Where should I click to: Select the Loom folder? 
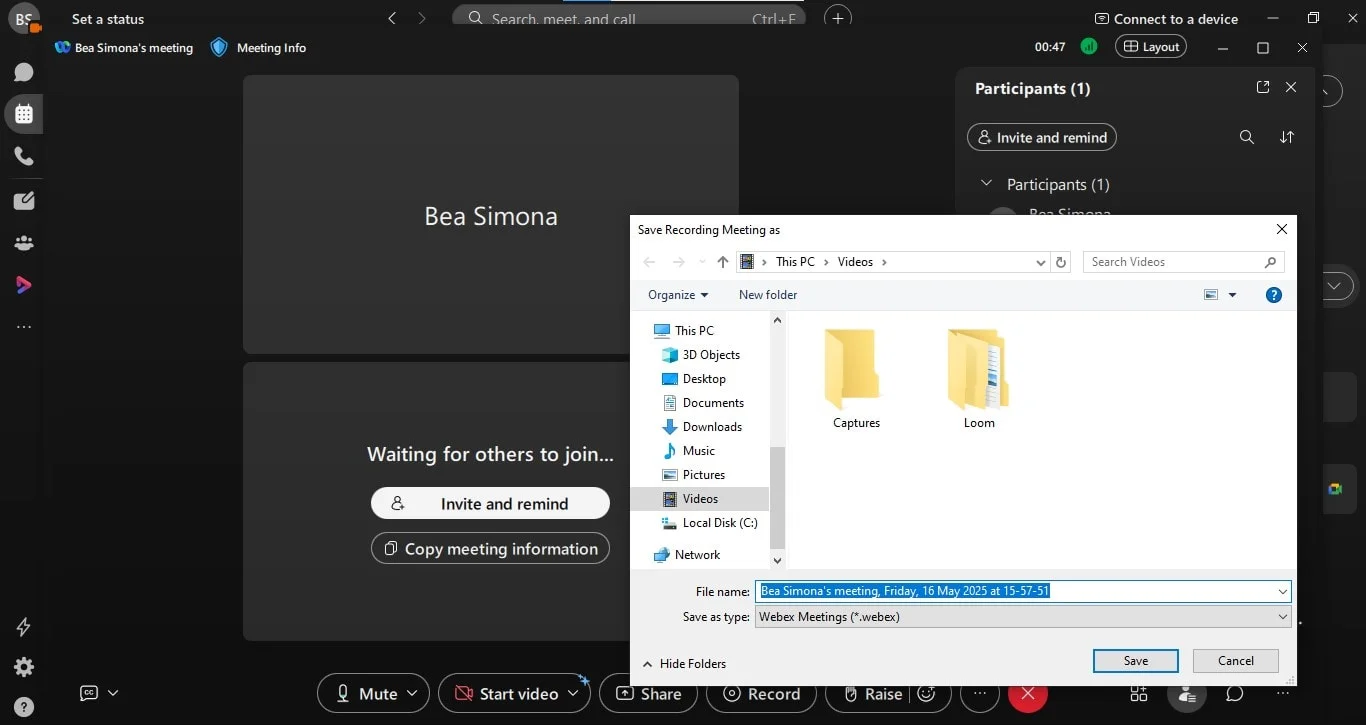pos(979,379)
